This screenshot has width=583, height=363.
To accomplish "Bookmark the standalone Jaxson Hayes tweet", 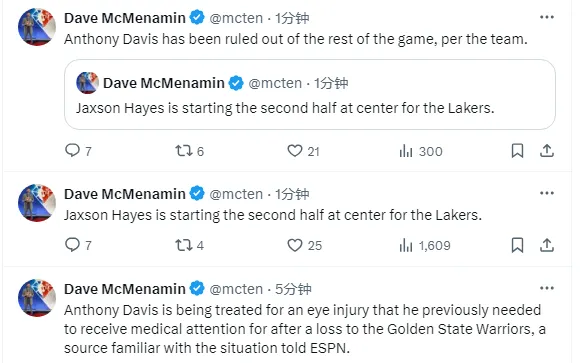I will [x=517, y=245].
